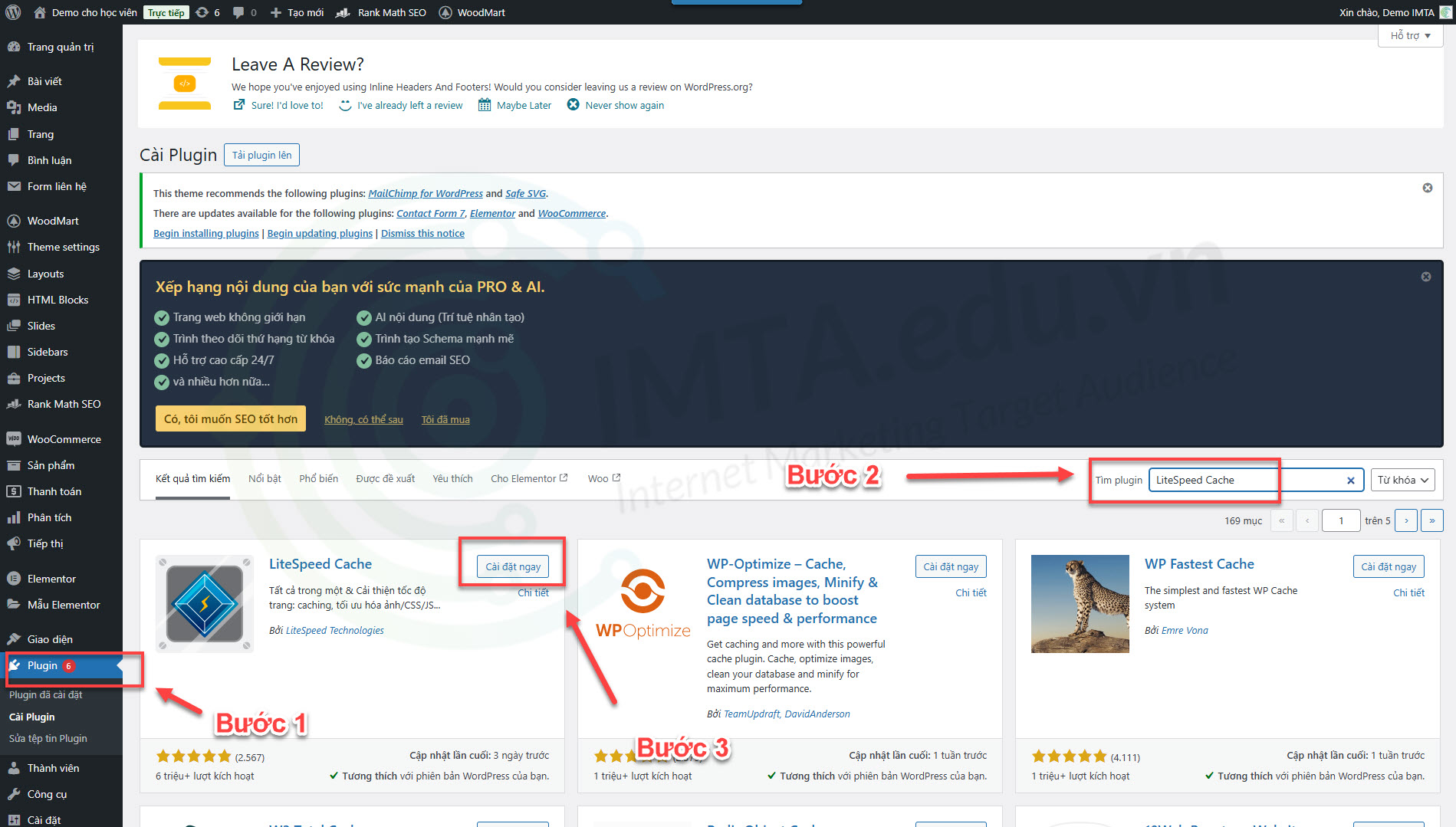Image resolution: width=1456 pixels, height=827 pixels.
Task: Click the WordPress logo in admin bar
Action: click(13, 12)
